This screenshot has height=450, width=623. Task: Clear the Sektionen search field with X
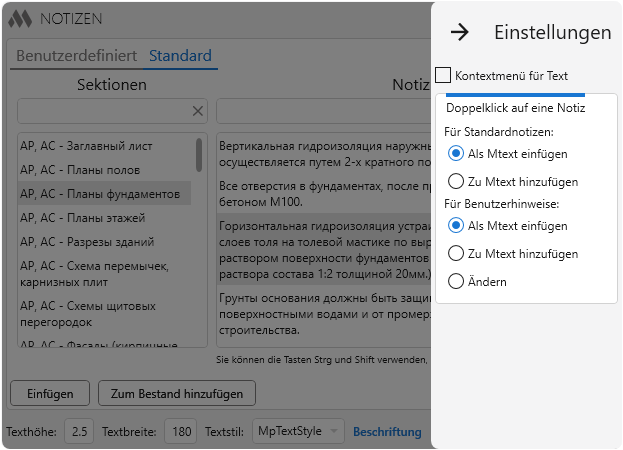point(197,111)
